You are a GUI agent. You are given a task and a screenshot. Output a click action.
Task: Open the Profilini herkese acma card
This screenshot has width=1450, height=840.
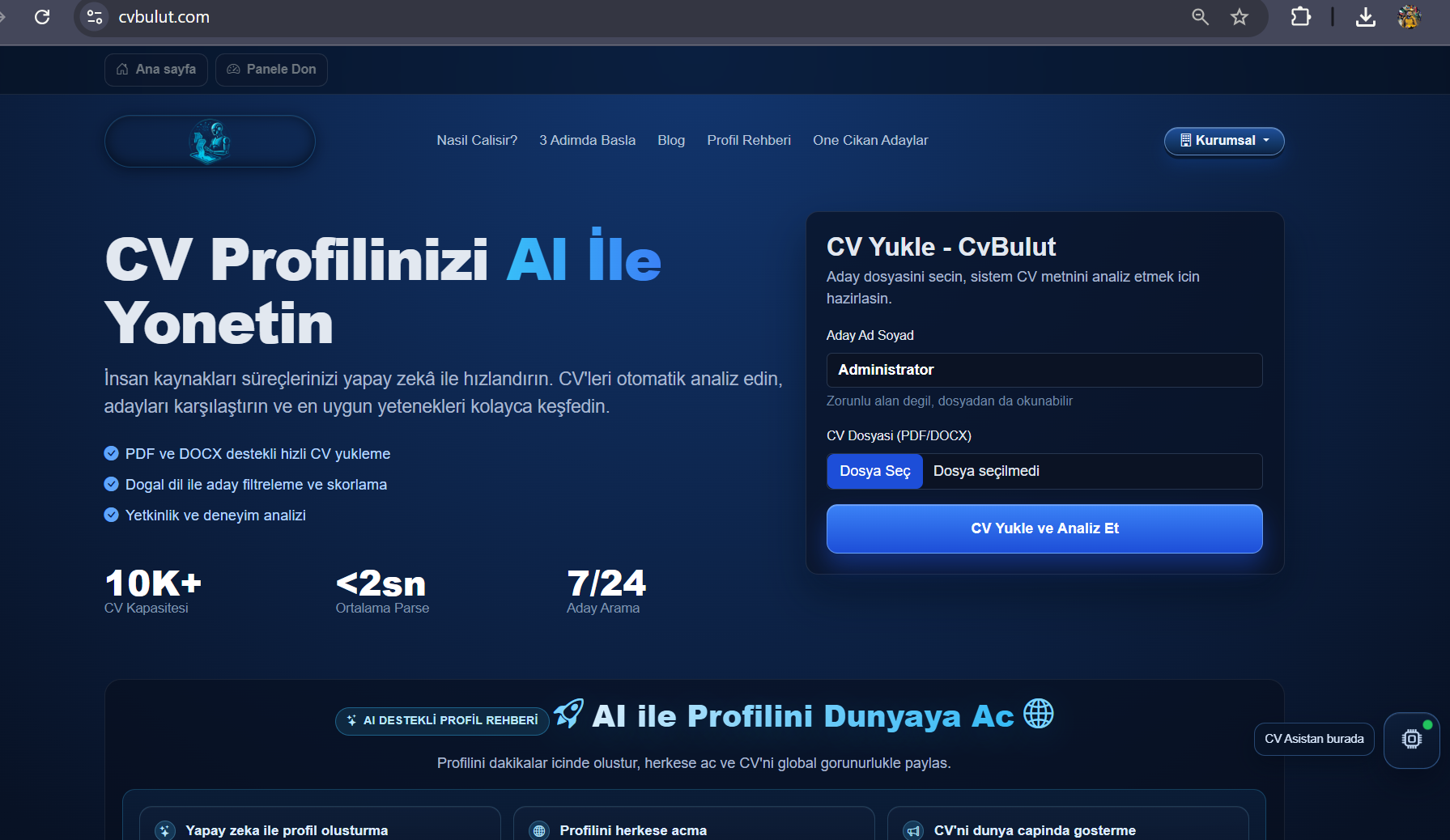[694, 824]
